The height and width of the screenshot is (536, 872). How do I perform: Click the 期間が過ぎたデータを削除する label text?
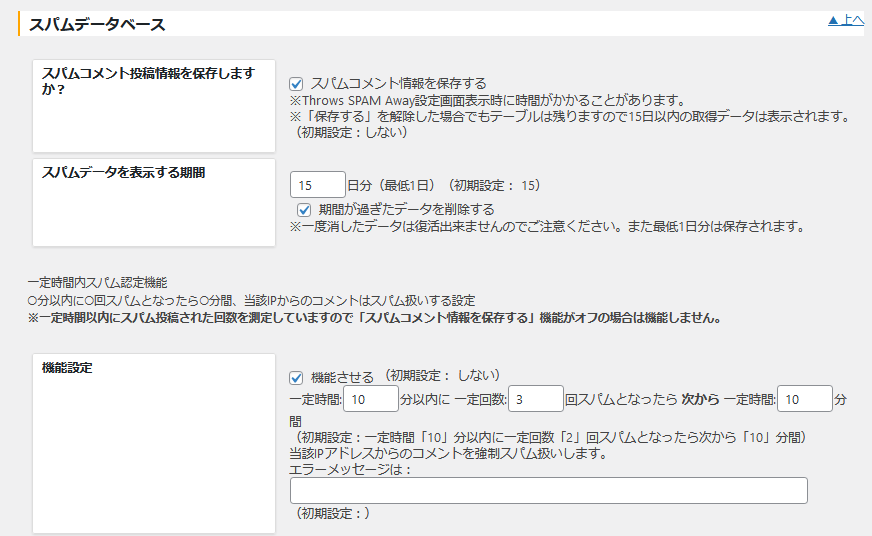[x=406, y=210]
